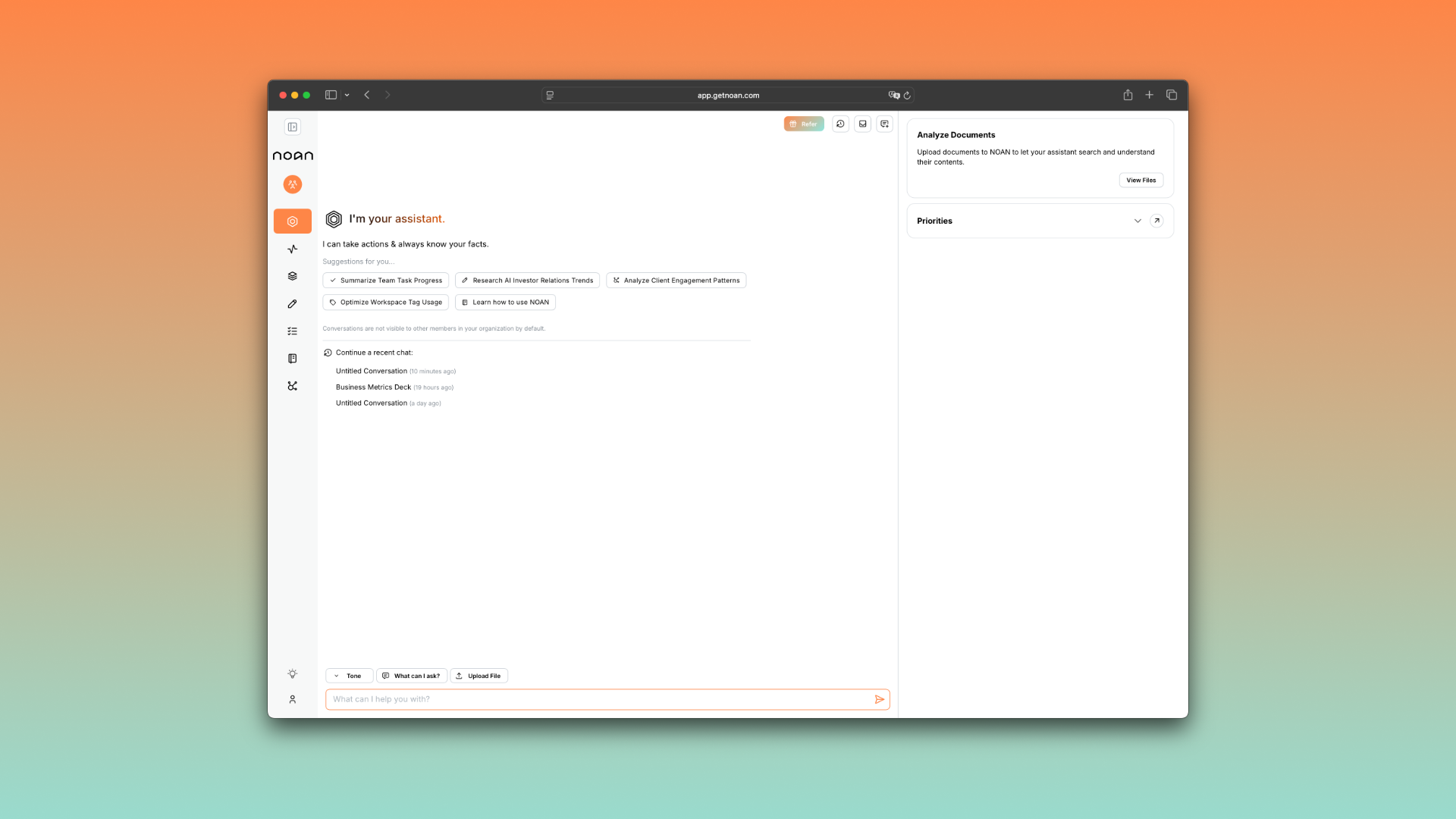Image resolution: width=1456 pixels, height=819 pixels.
Task: Open Safari sidebar options dropdown arrow
Action: click(347, 95)
